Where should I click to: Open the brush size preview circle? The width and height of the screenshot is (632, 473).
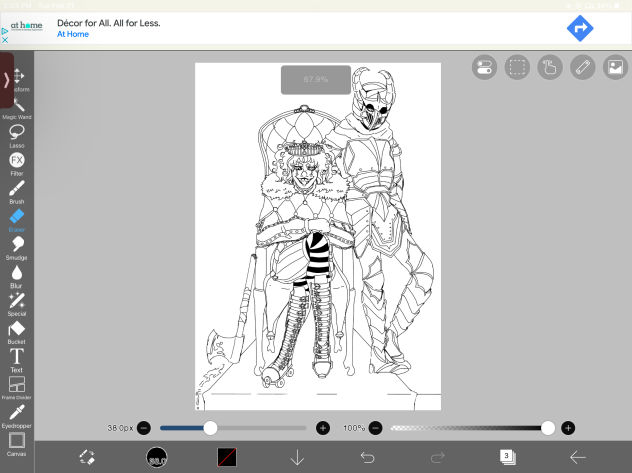coord(157,457)
